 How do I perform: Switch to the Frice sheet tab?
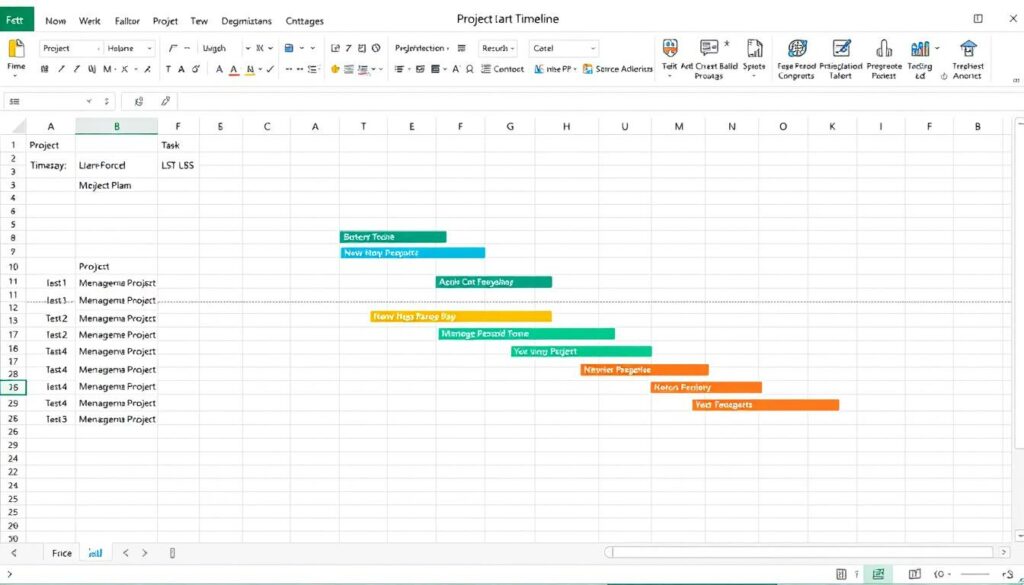(x=61, y=553)
